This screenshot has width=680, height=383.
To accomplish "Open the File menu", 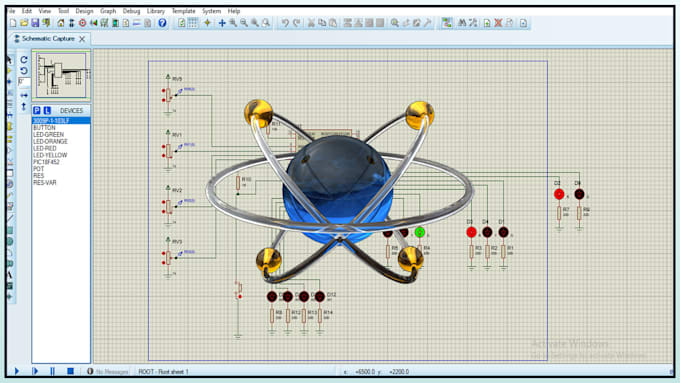I will [x=11, y=11].
